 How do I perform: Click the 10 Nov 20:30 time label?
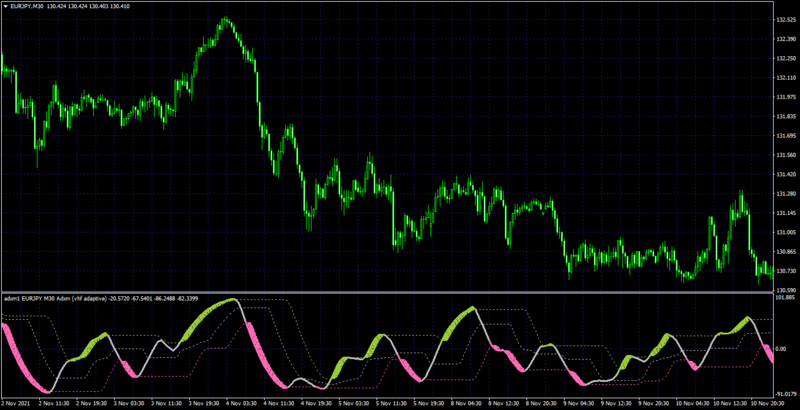point(769,402)
